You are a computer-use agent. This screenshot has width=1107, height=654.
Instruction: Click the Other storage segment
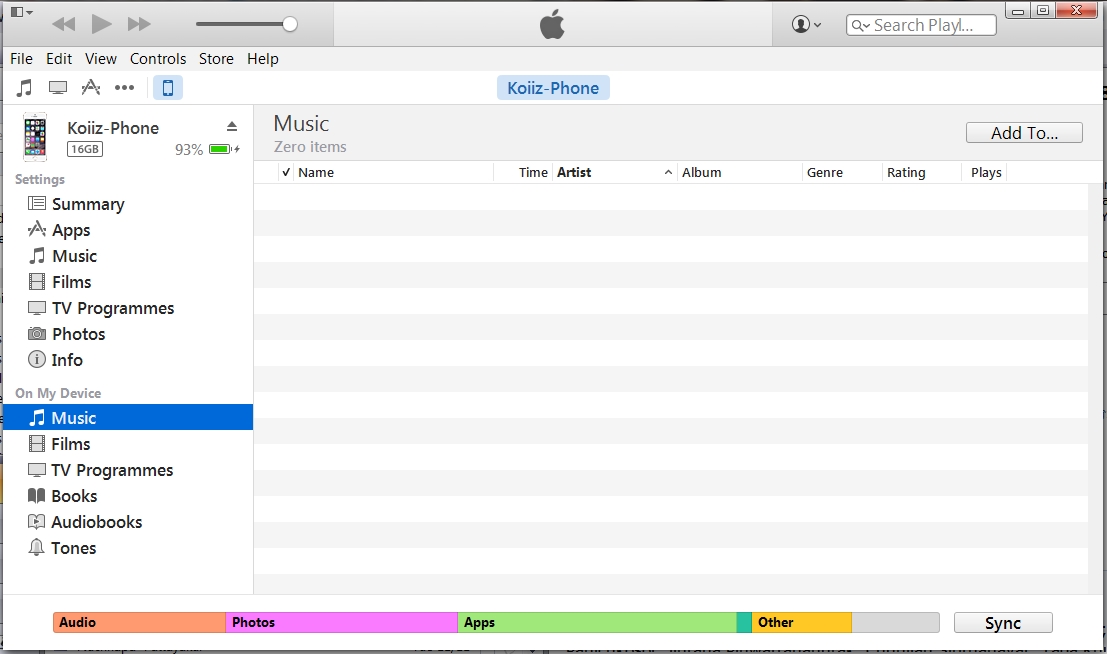click(x=801, y=622)
